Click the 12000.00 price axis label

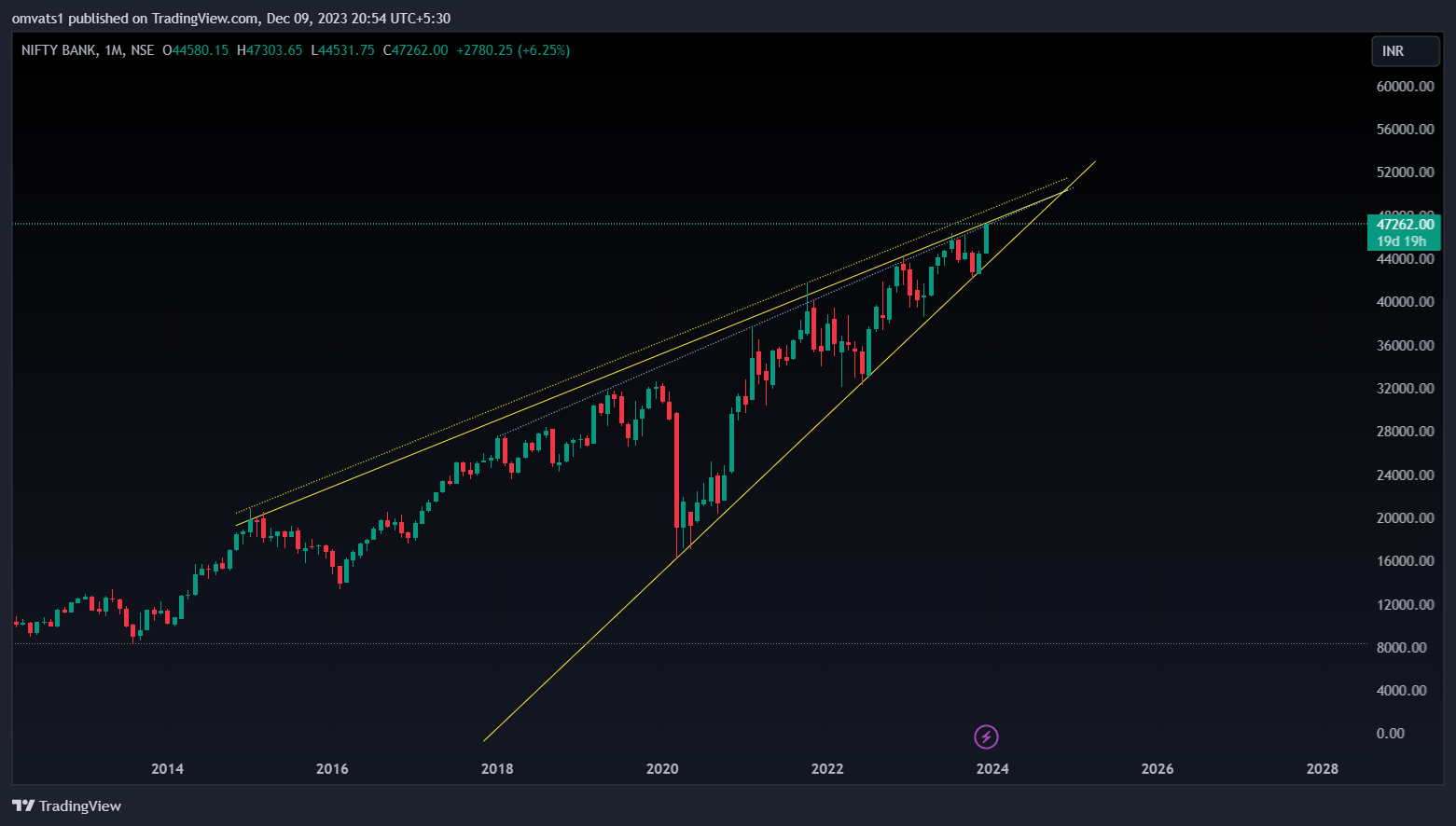(1405, 604)
